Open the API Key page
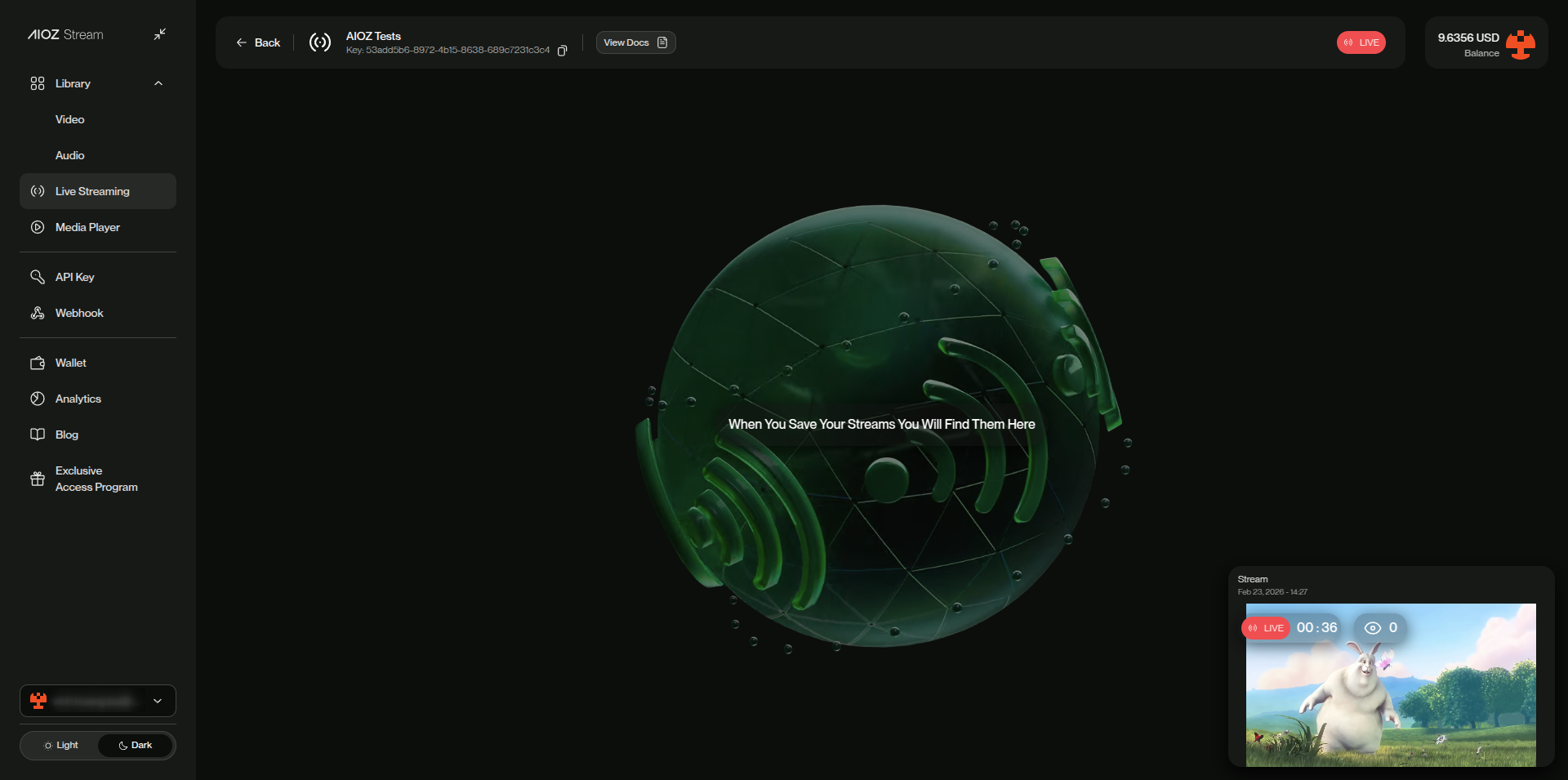 (x=73, y=277)
